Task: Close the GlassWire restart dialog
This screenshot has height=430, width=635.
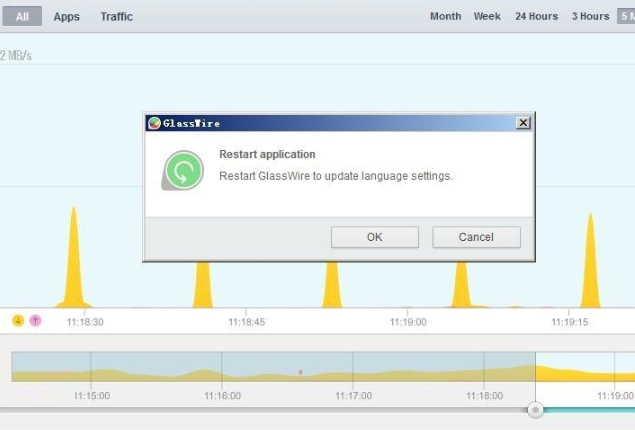Action: [x=522, y=123]
